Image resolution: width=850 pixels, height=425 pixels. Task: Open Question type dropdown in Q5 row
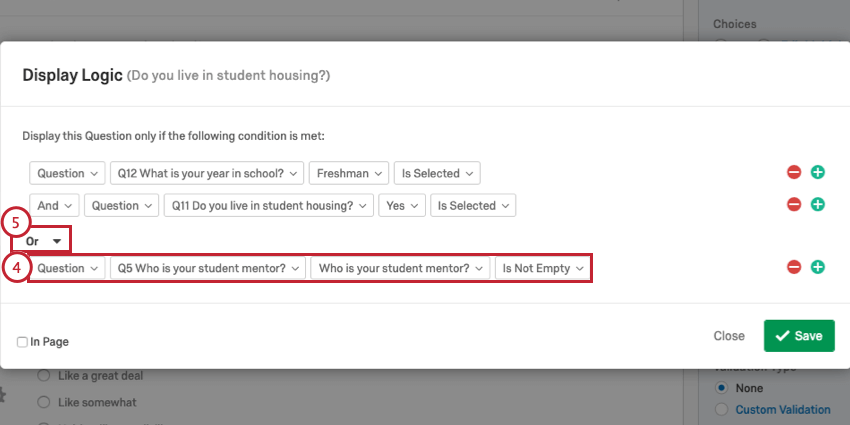[x=67, y=268]
